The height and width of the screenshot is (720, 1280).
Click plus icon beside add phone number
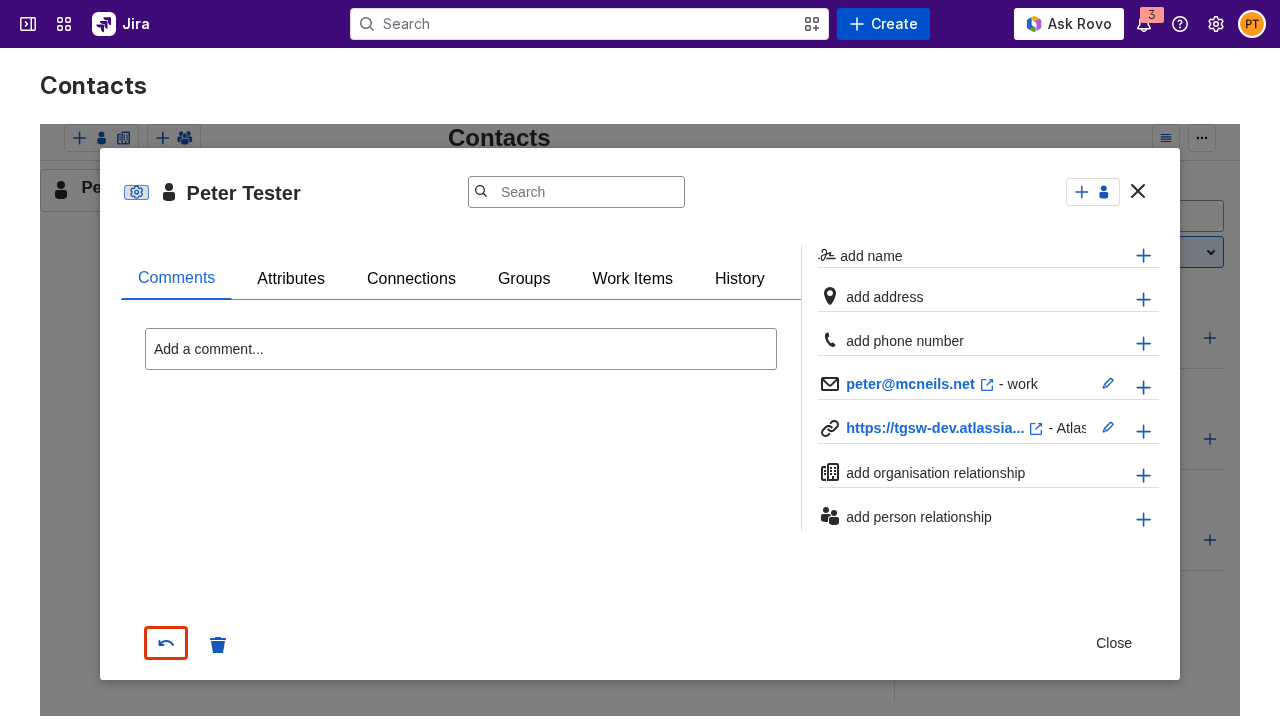[x=1143, y=343]
